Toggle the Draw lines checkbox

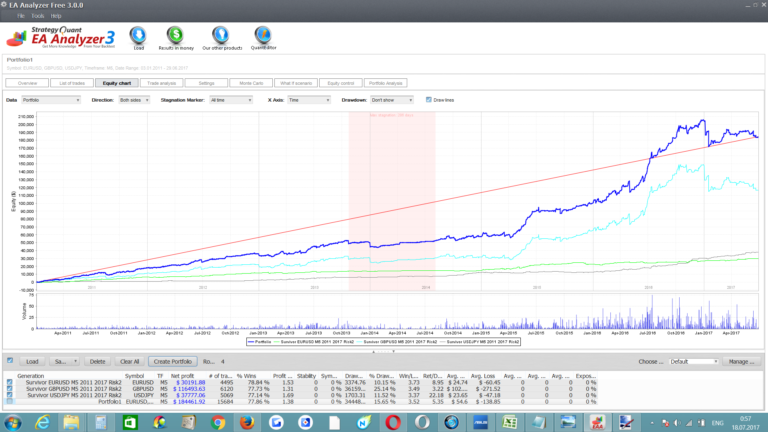pos(429,99)
